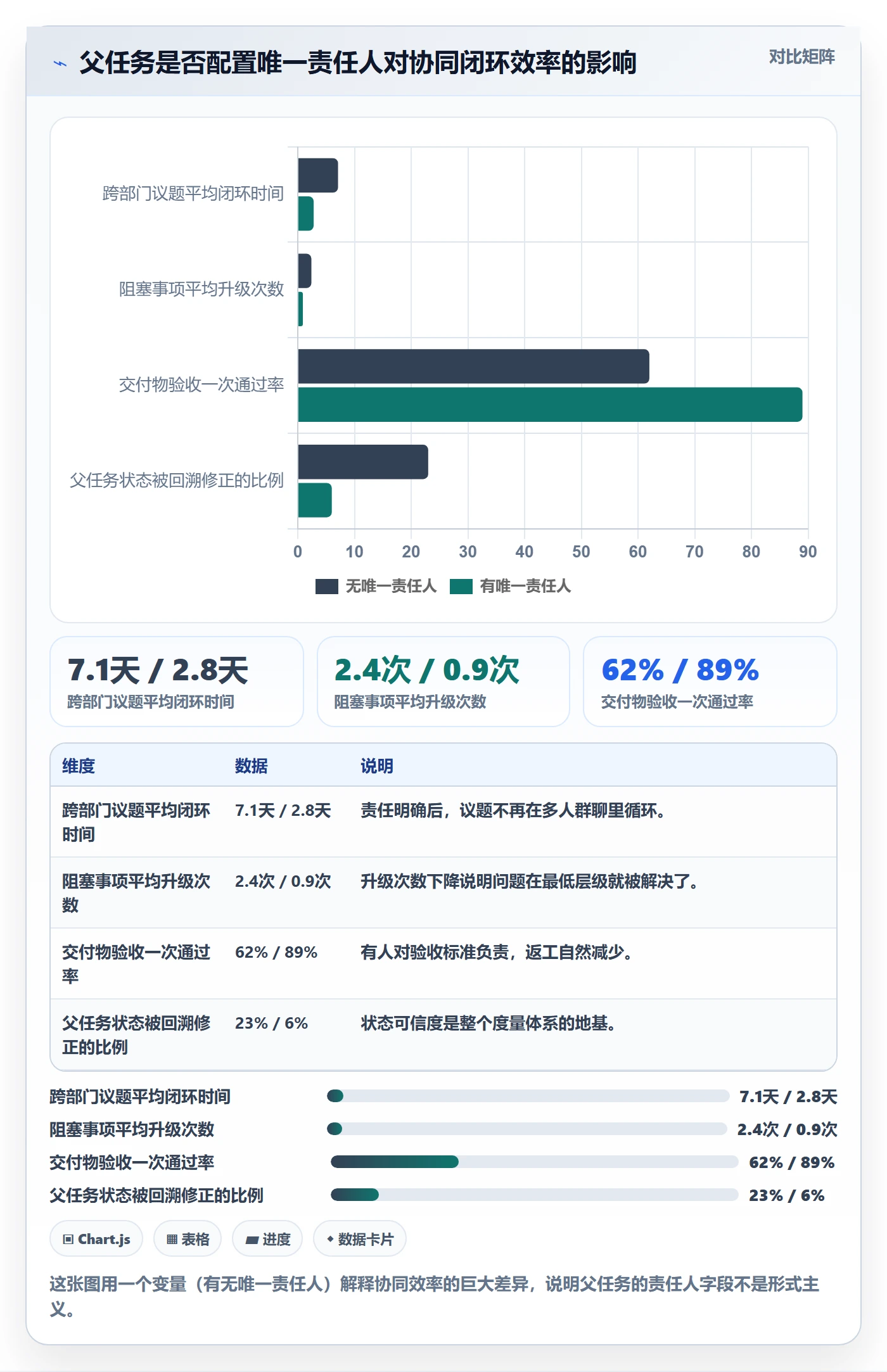Select table row cell 阻塞事项平均升级次数

coord(136,893)
